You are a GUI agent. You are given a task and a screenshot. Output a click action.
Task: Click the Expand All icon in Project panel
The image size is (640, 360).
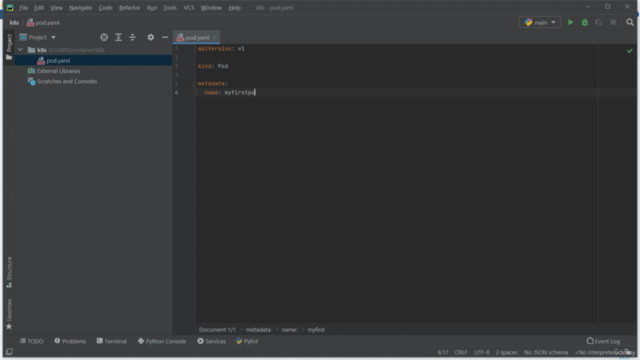point(118,37)
